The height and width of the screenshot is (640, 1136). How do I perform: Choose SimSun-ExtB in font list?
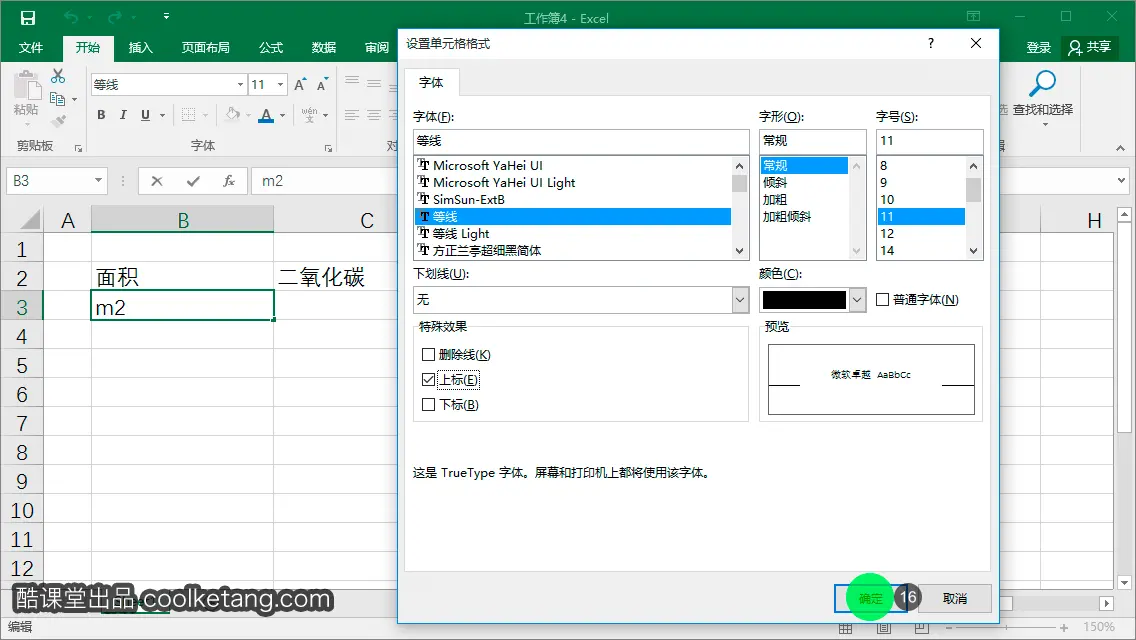pos(468,199)
